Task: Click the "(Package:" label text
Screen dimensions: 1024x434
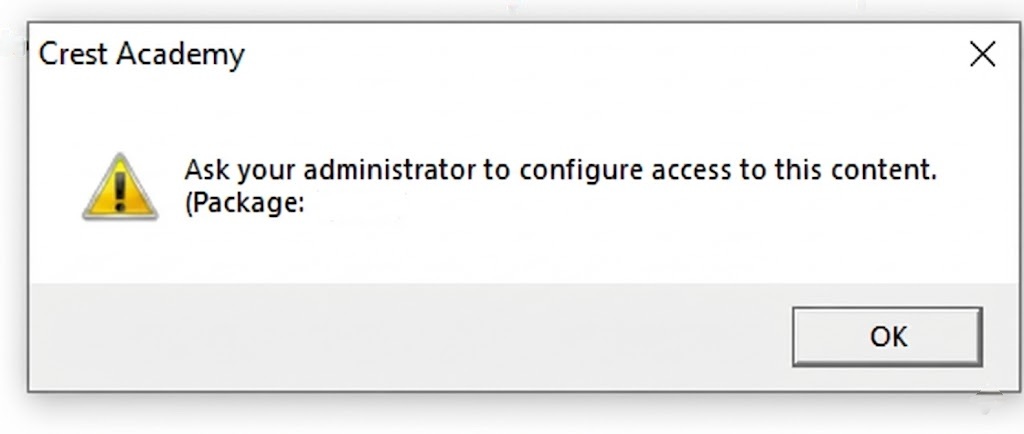Action: [x=244, y=201]
